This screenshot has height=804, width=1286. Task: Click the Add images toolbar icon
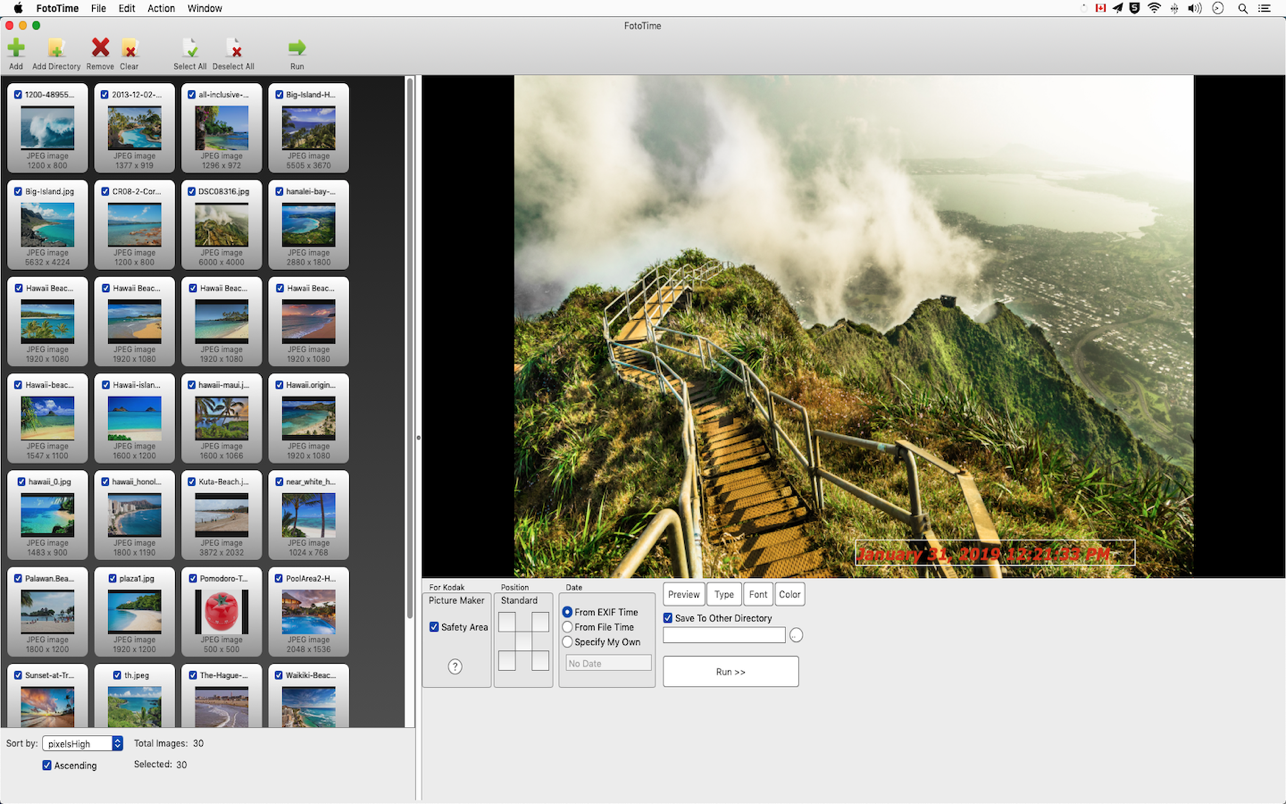pos(16,48)
